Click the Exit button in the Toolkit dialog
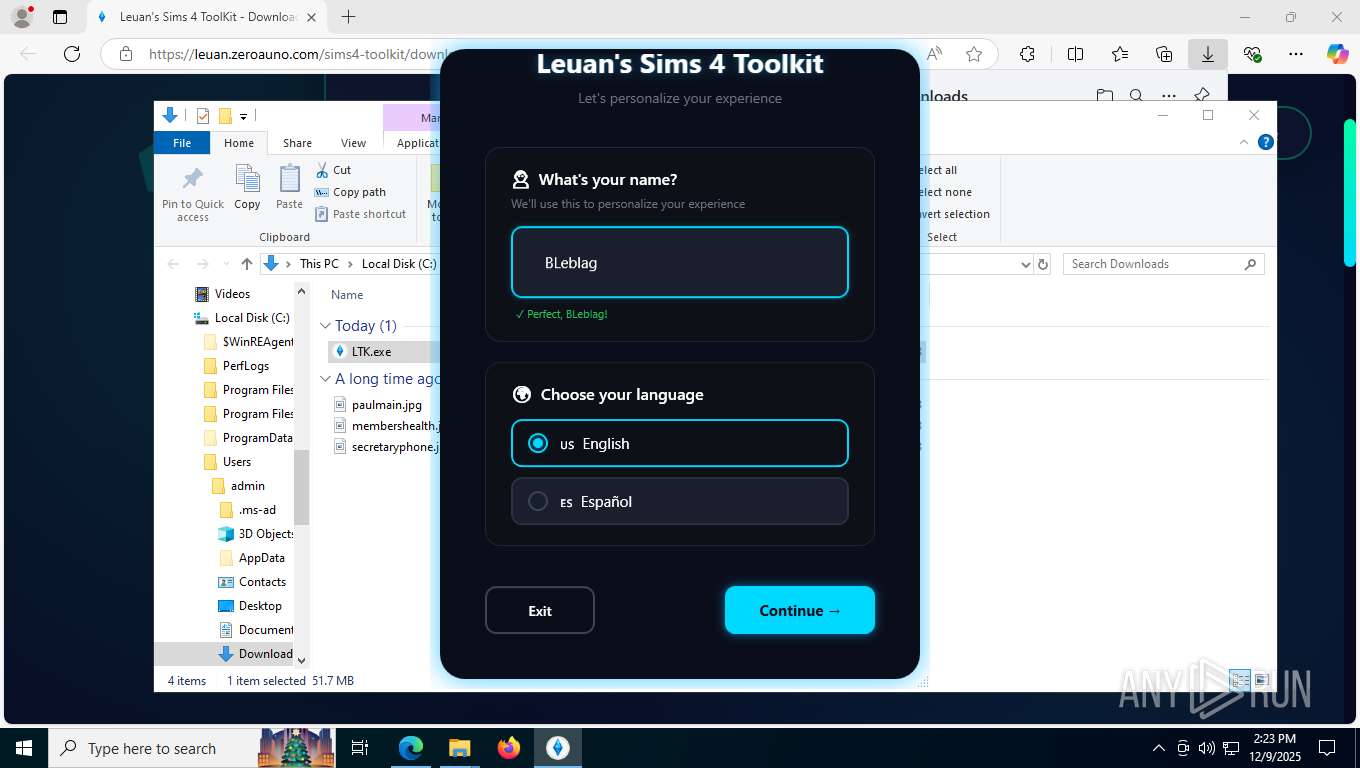Image resolution: width=1360 pixels, height=768 pixels. click(540, 610)
